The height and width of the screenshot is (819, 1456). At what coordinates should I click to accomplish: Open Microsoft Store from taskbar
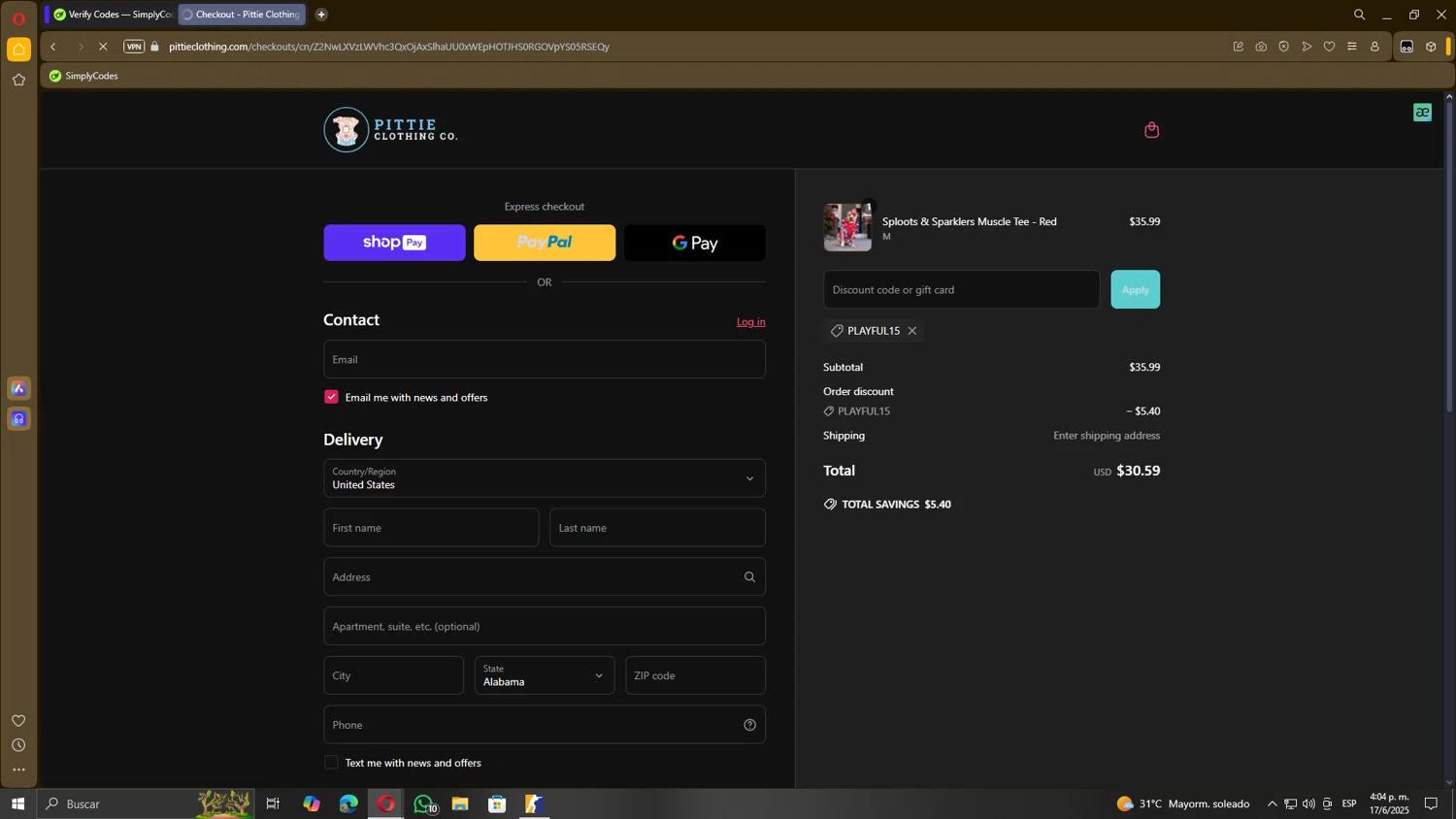point(497,803)
